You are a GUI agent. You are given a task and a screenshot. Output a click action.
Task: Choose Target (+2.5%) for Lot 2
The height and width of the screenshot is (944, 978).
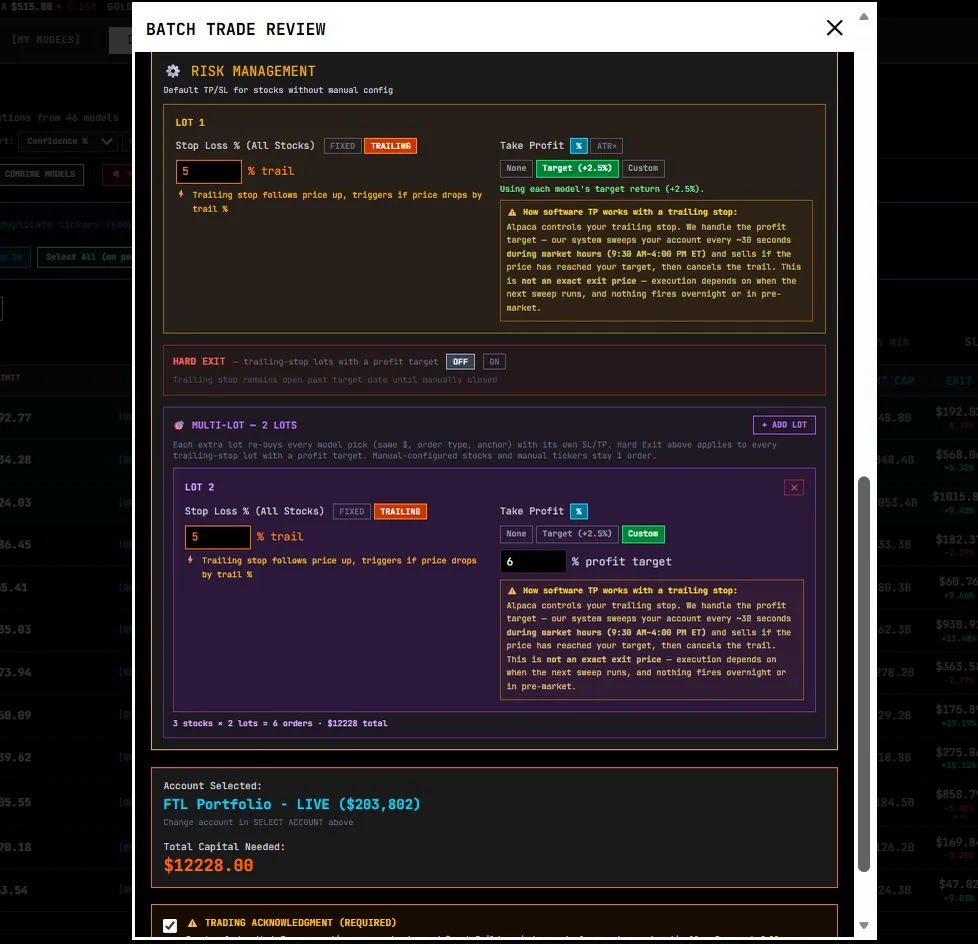pyautogui.click(x=577, y=534)
